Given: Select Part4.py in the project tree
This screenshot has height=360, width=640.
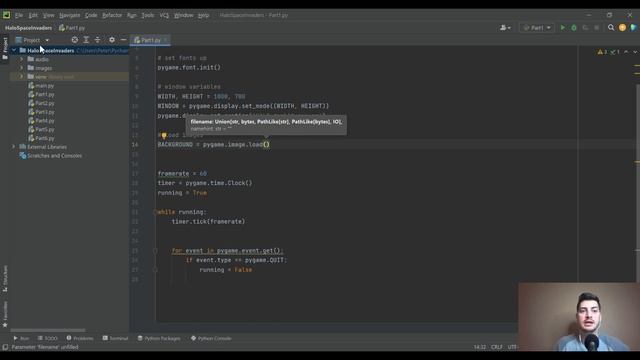Looking at the screenshot, I should (x=41, y=121).
